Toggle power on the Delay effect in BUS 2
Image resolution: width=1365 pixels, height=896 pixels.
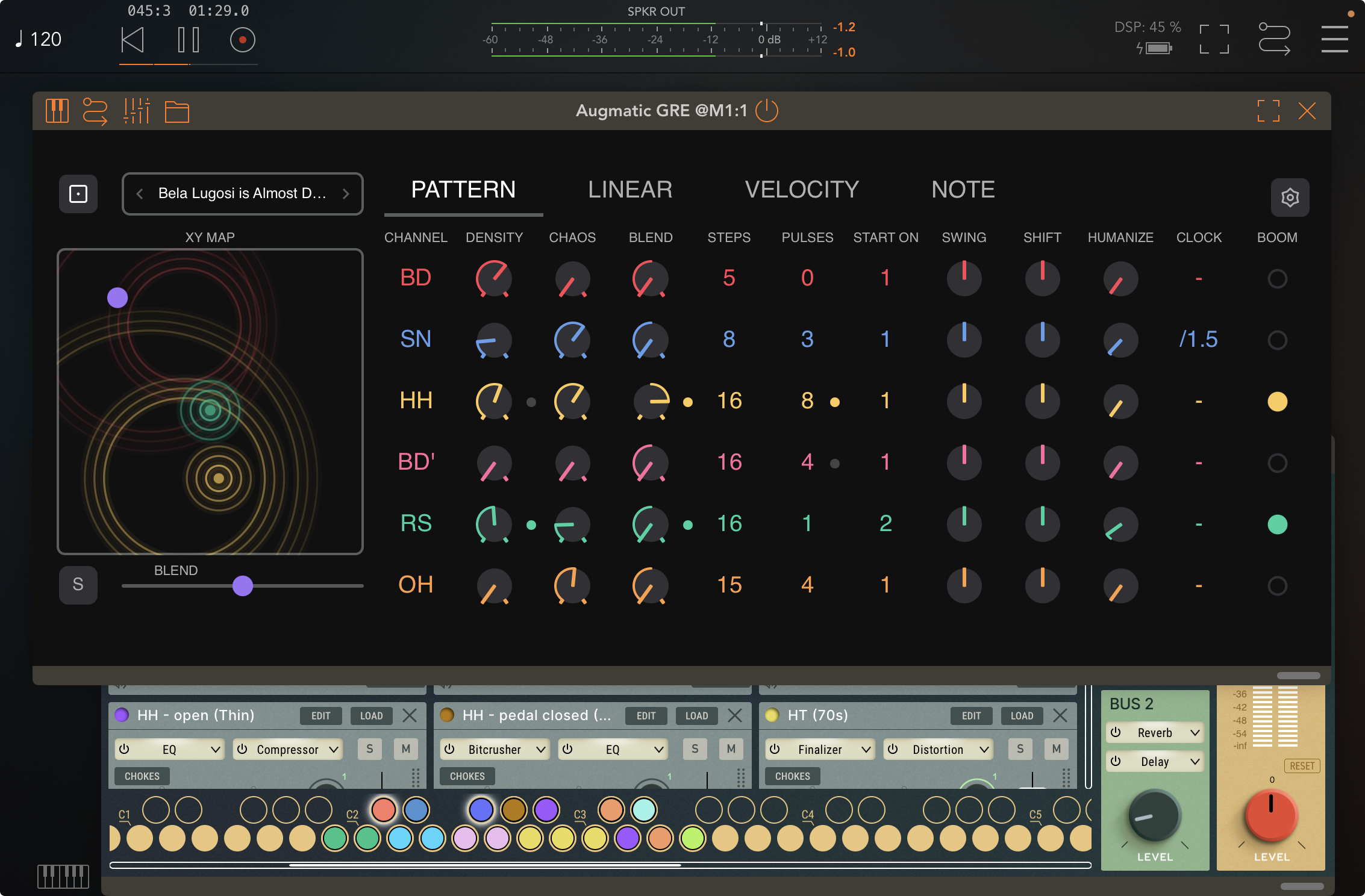1116,762
